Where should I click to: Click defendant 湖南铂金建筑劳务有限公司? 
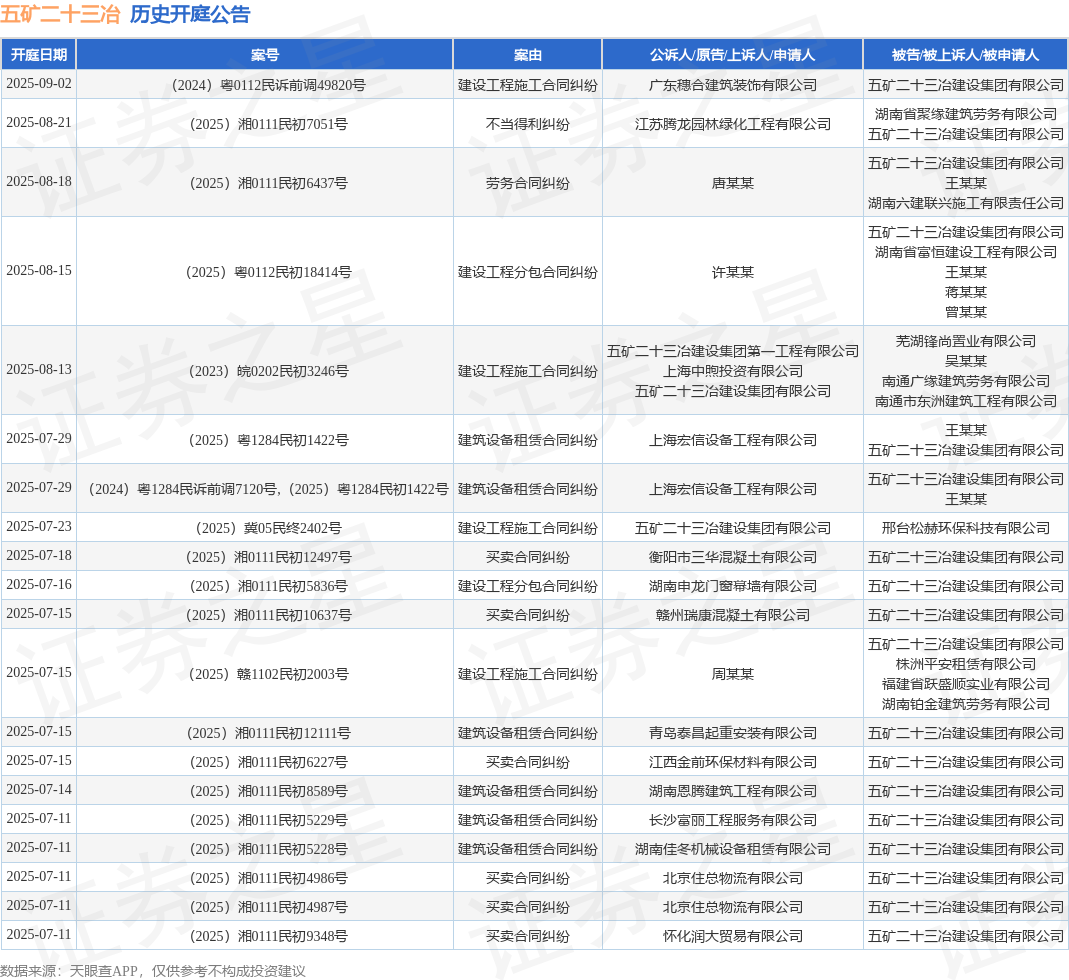[966, 704]
